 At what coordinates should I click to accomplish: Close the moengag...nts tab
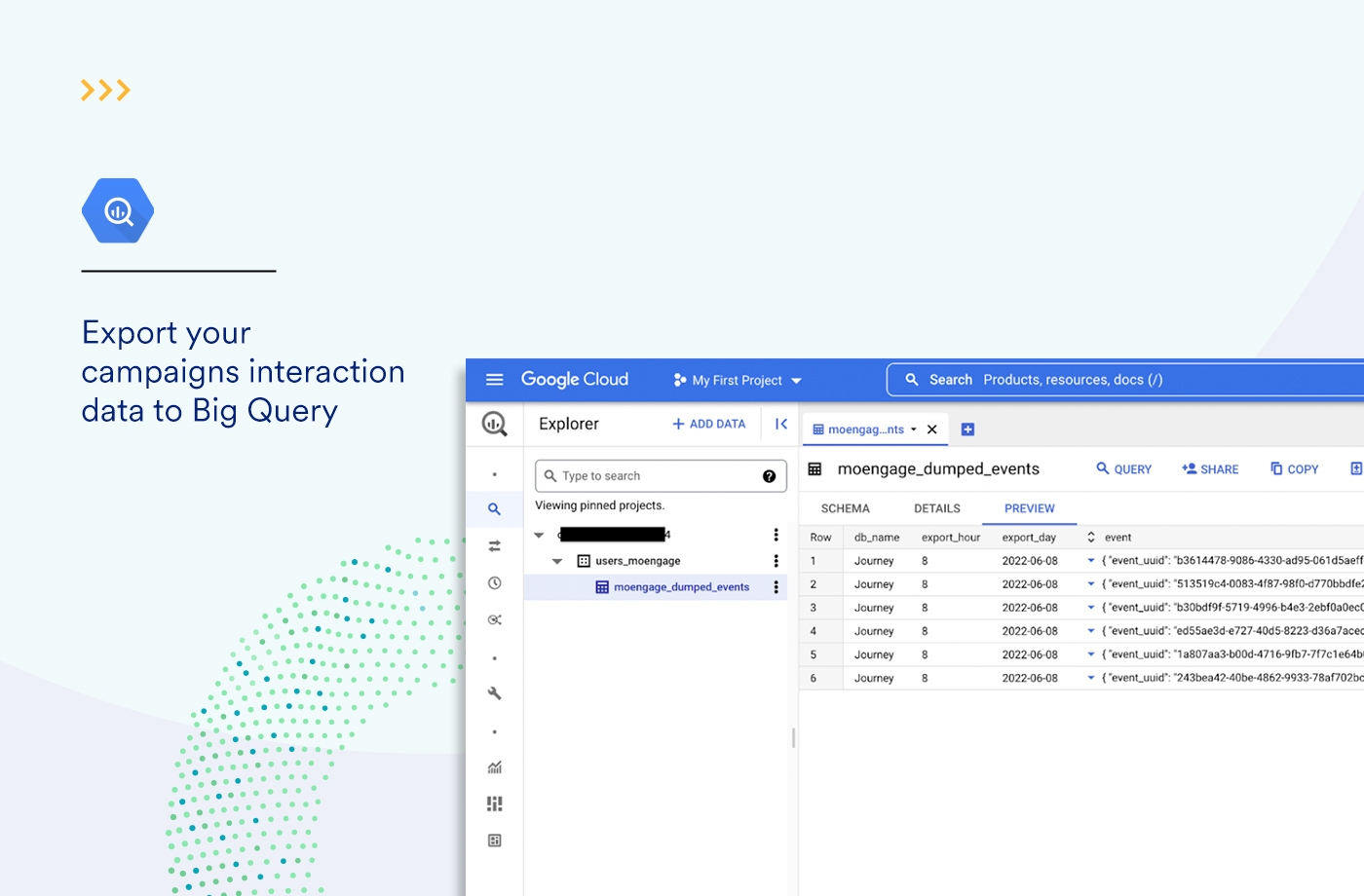pos(932,429)
